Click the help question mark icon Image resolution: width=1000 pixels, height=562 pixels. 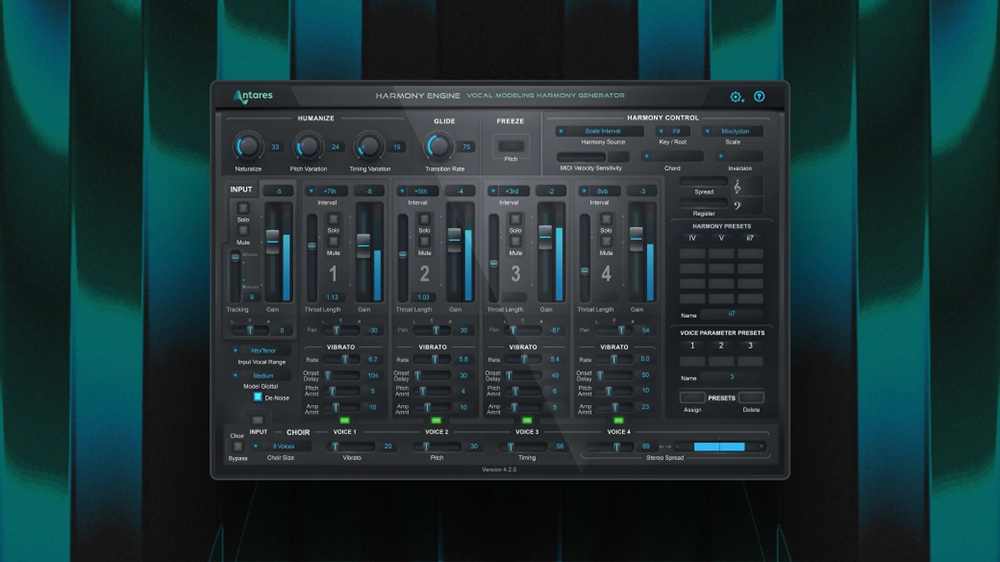coord(759,97)
